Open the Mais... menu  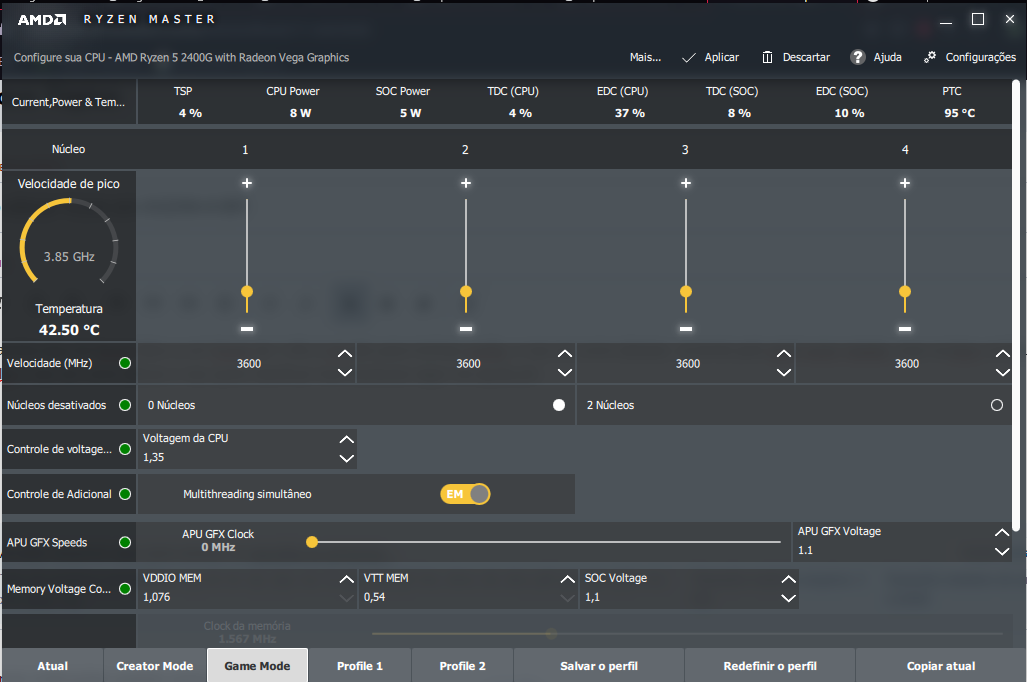tap(645, 58)
